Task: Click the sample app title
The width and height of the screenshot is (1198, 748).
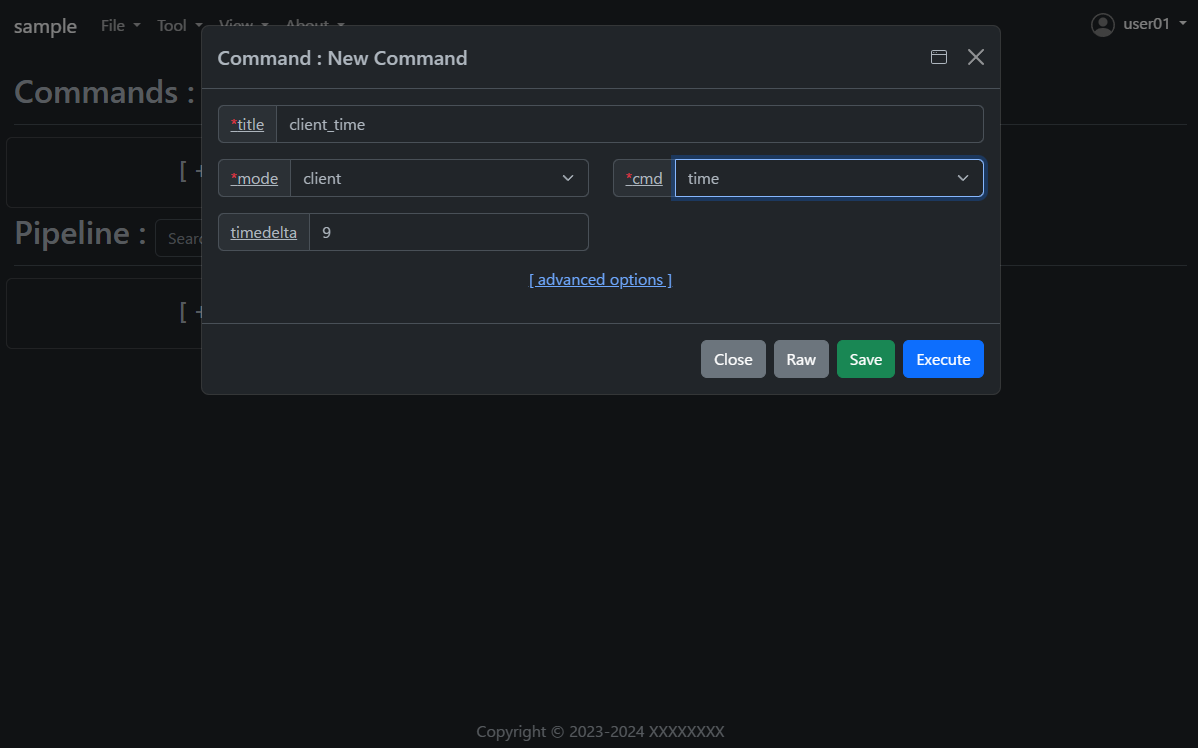Action: [x=44, y=26]
